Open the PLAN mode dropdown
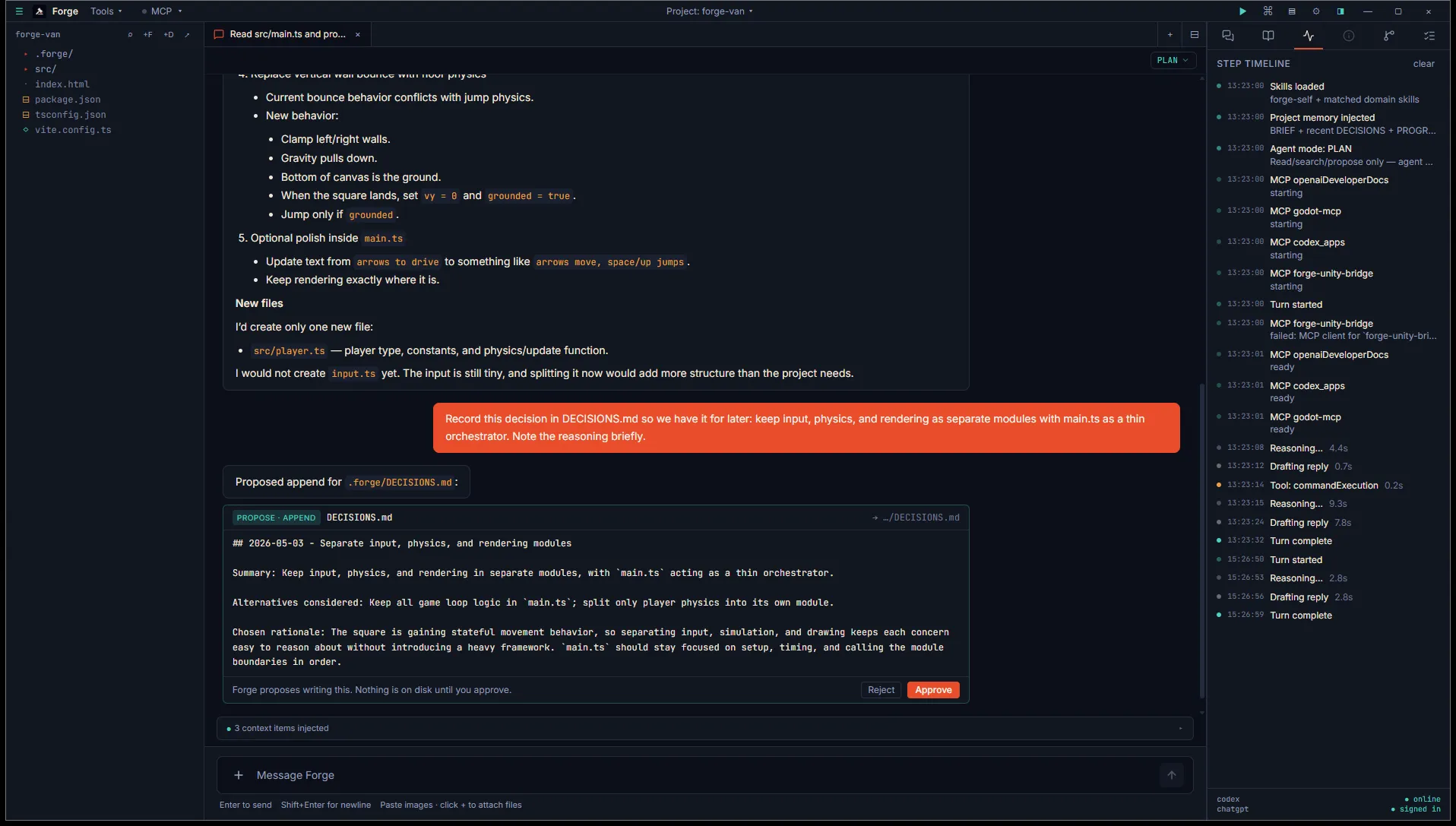1456x826 pixels. (x=1173, y=61)
